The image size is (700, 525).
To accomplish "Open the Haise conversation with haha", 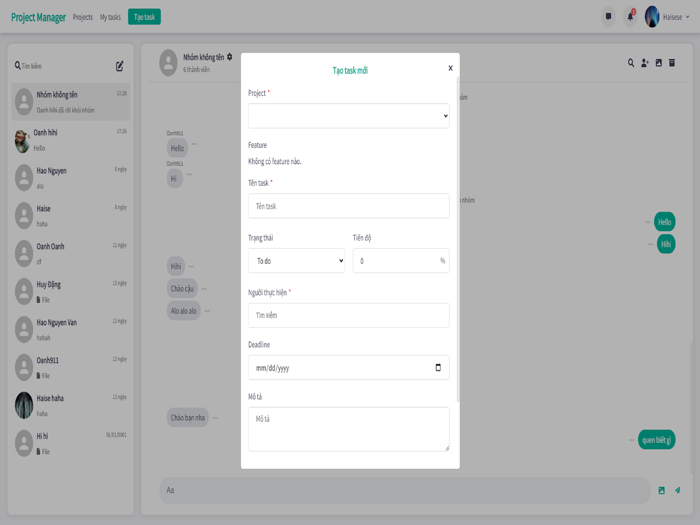I will pos(71,216).
